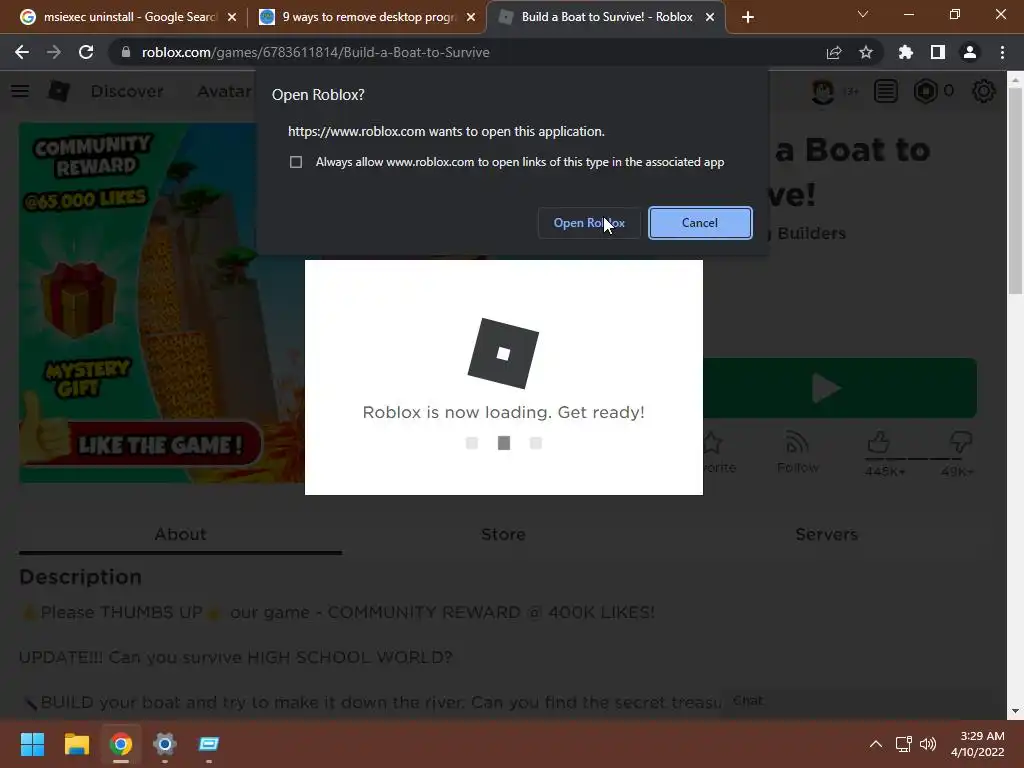1024x768 pixels.
Task: Click the Chrome taskbar icon
Action: coord(121,744)
